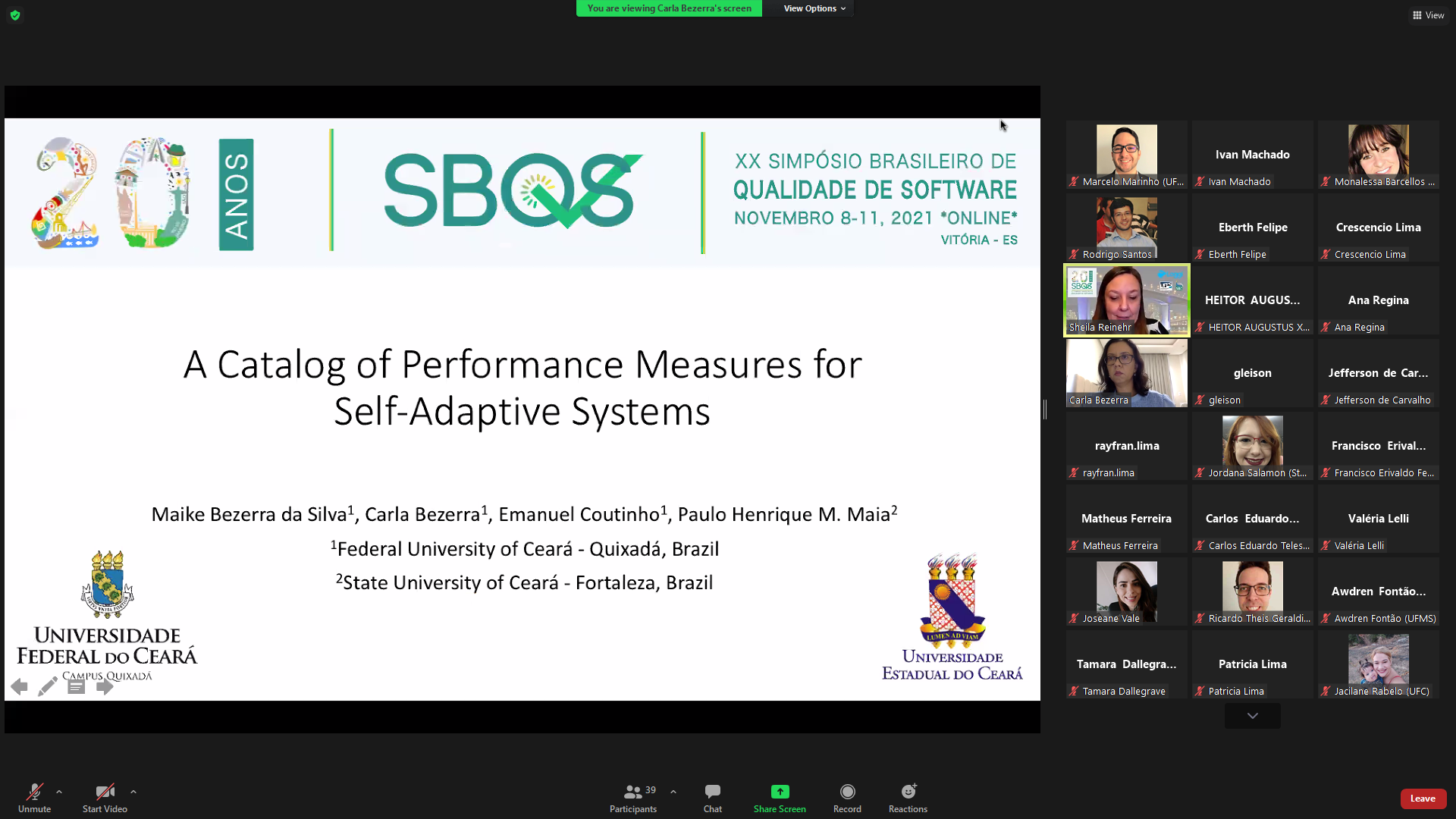Open the View Options dropdown
Image resolution: width=1456 pixels, height=819 pixels.
click(814, 8)
